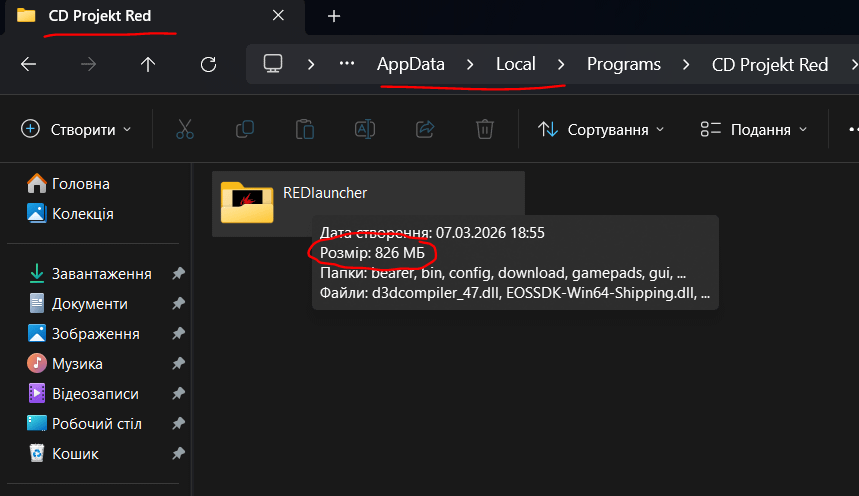This screenshot has width=859, height=496.
Task: Click the pin icon next to Документи
Action: point(179,303)
